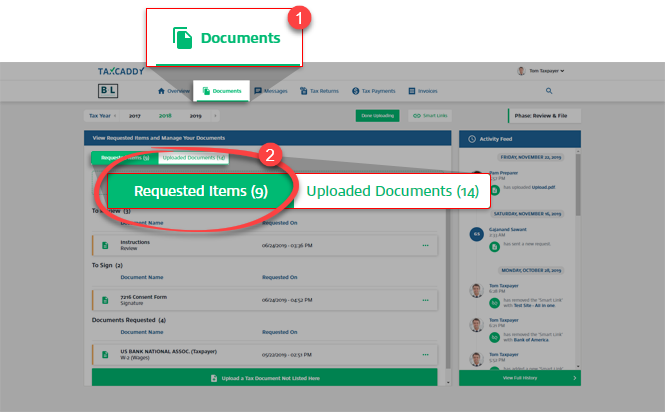Click the 'has sent a new request' activity icon
Image resolution: width=665 pixels, height=412 pixels.
[x=495, y=247]
